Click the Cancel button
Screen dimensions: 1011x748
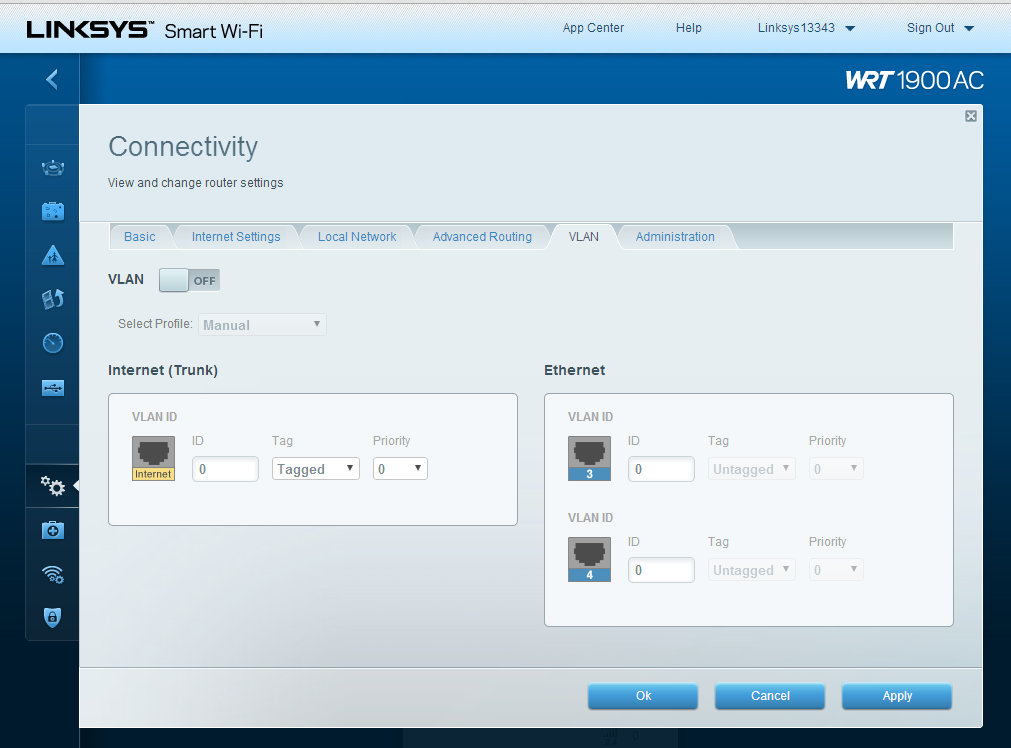click(x=770, y=696)
